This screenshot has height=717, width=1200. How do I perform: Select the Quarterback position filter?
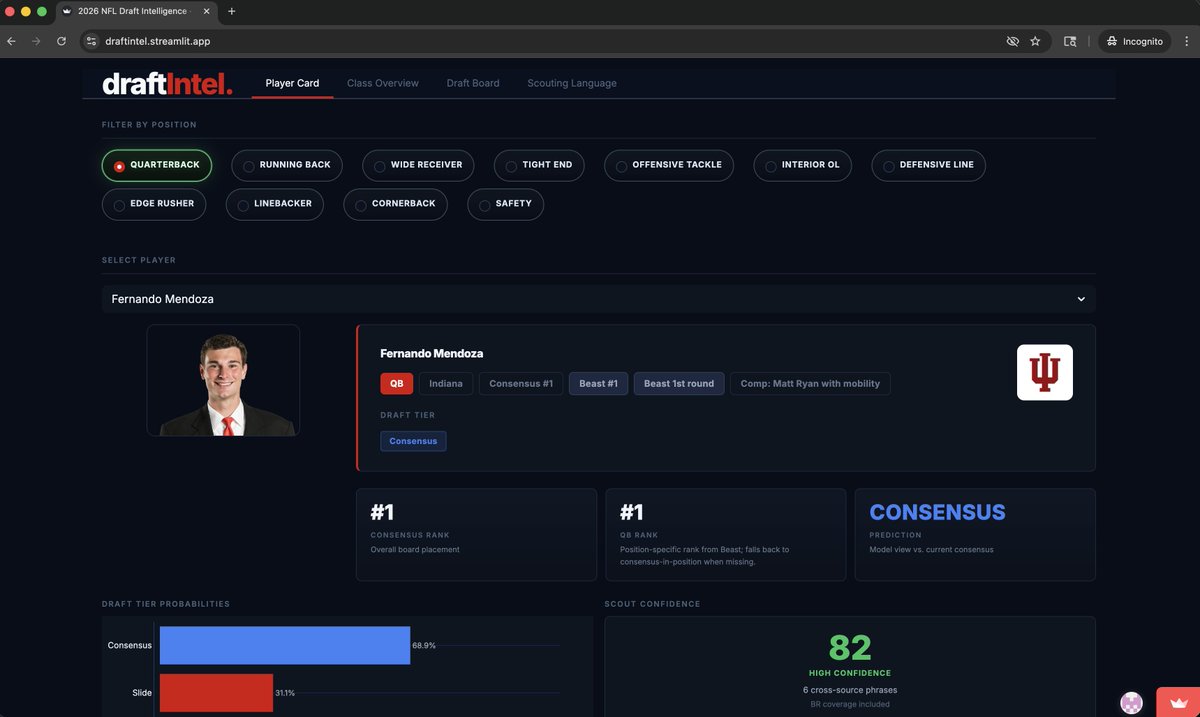point(157,165)
